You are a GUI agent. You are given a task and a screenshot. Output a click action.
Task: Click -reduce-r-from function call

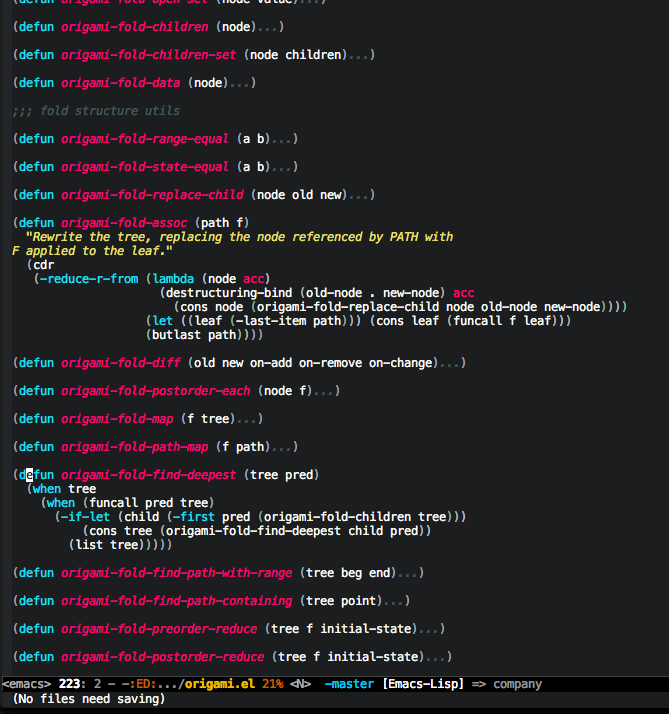pos(89,279)
